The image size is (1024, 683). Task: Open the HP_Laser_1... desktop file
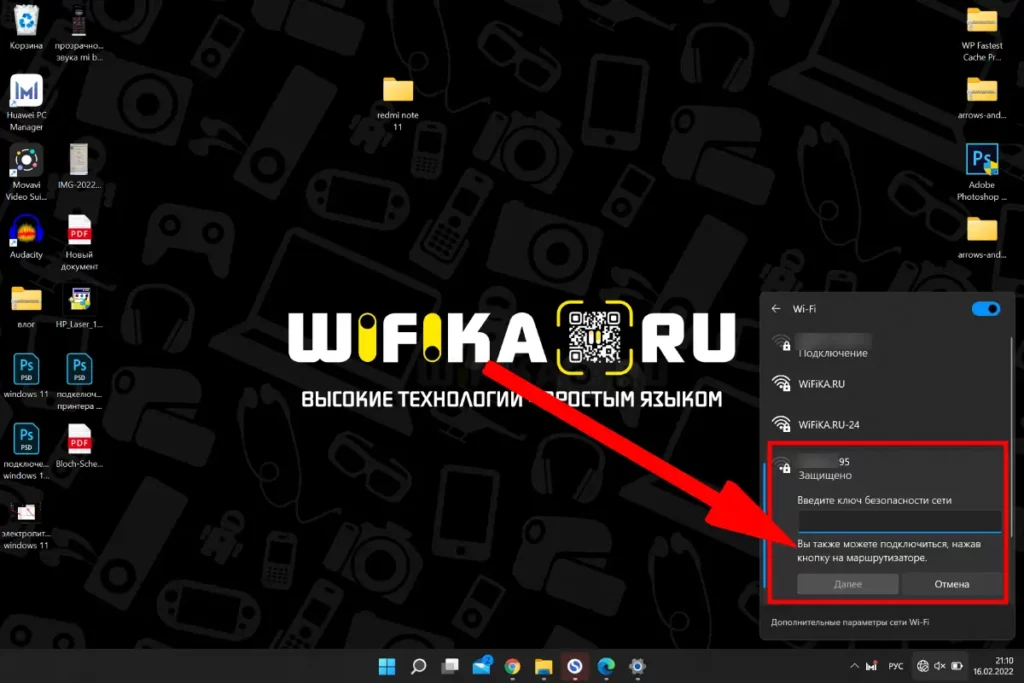click(x=79, y=306)
